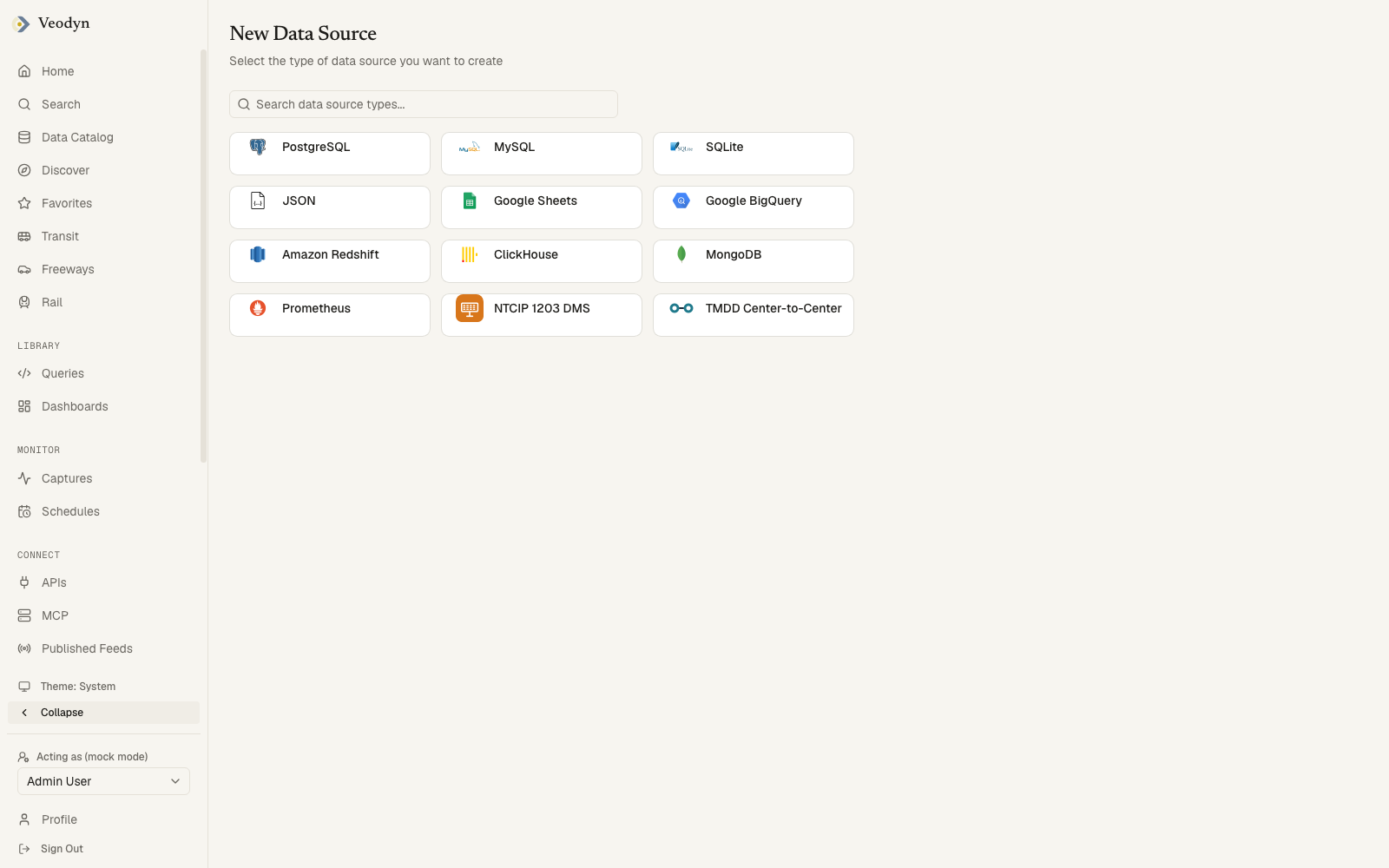
Task: Open Dashboards in Library section
Action: point(103,406)
